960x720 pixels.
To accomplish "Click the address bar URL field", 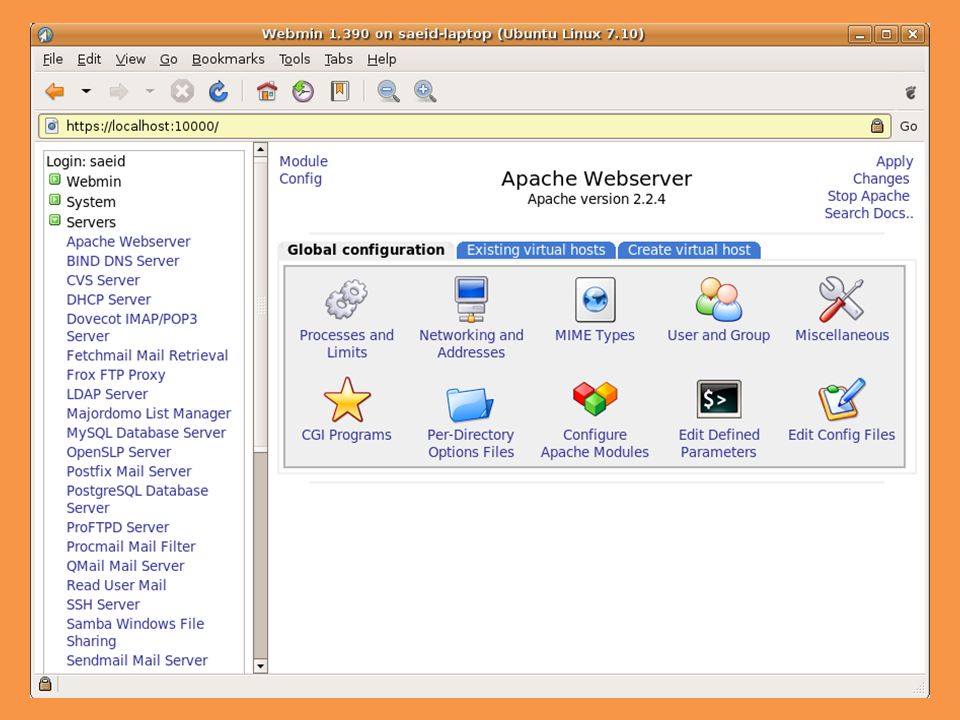I will [464, 126].
